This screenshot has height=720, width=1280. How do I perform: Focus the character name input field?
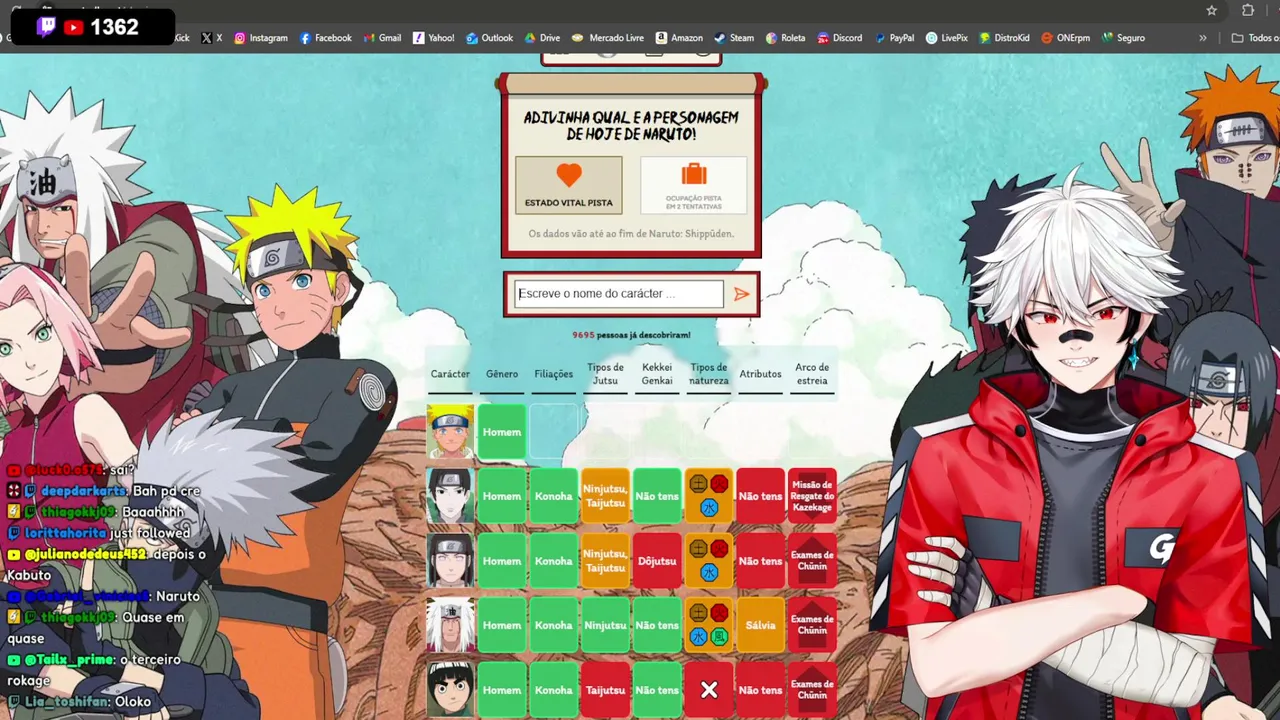click(x=619, y=294)
